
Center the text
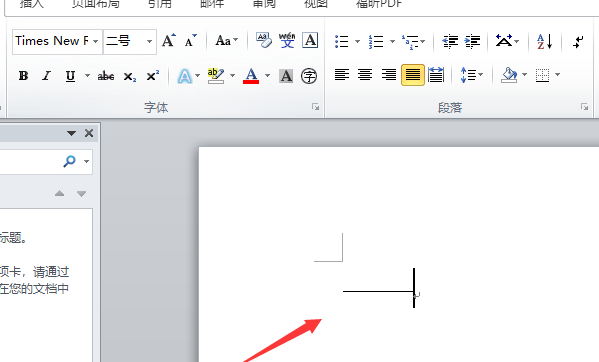coord(365,75)
